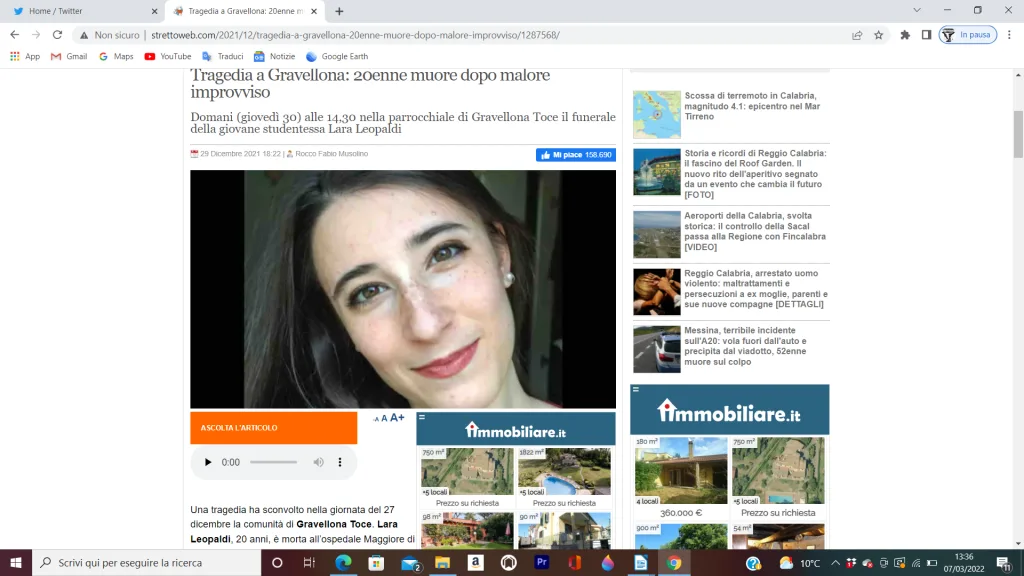This screenshot has height=576, width=1024.
Task: Click the airport aerial thumbnail
Action: pos(657,234)
